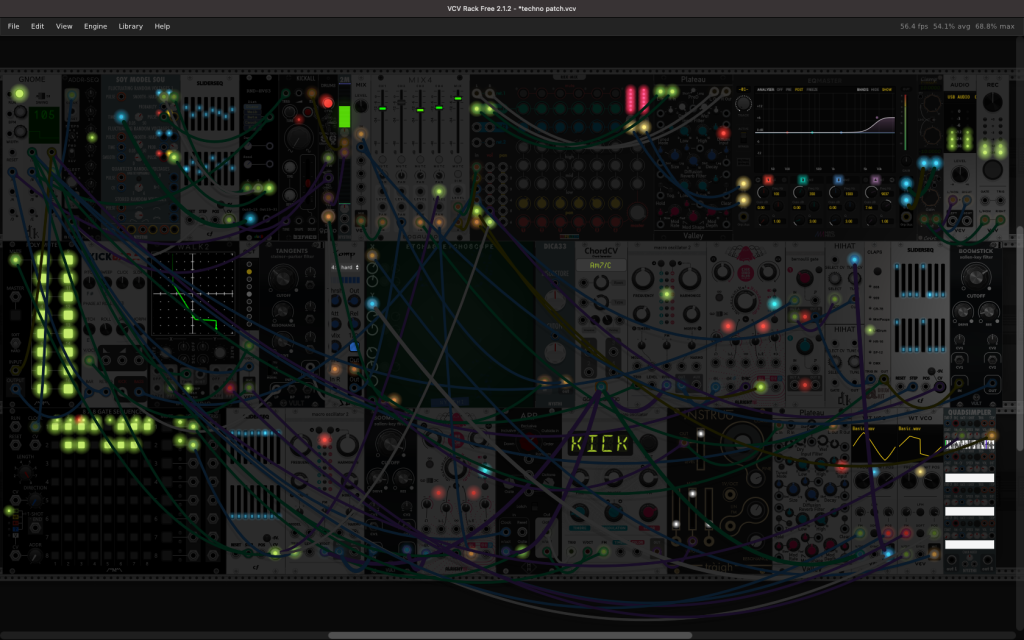This screenshot has height=640, width=1024.
Task: Open the Engine menu
Action: (x=95, y=26)
